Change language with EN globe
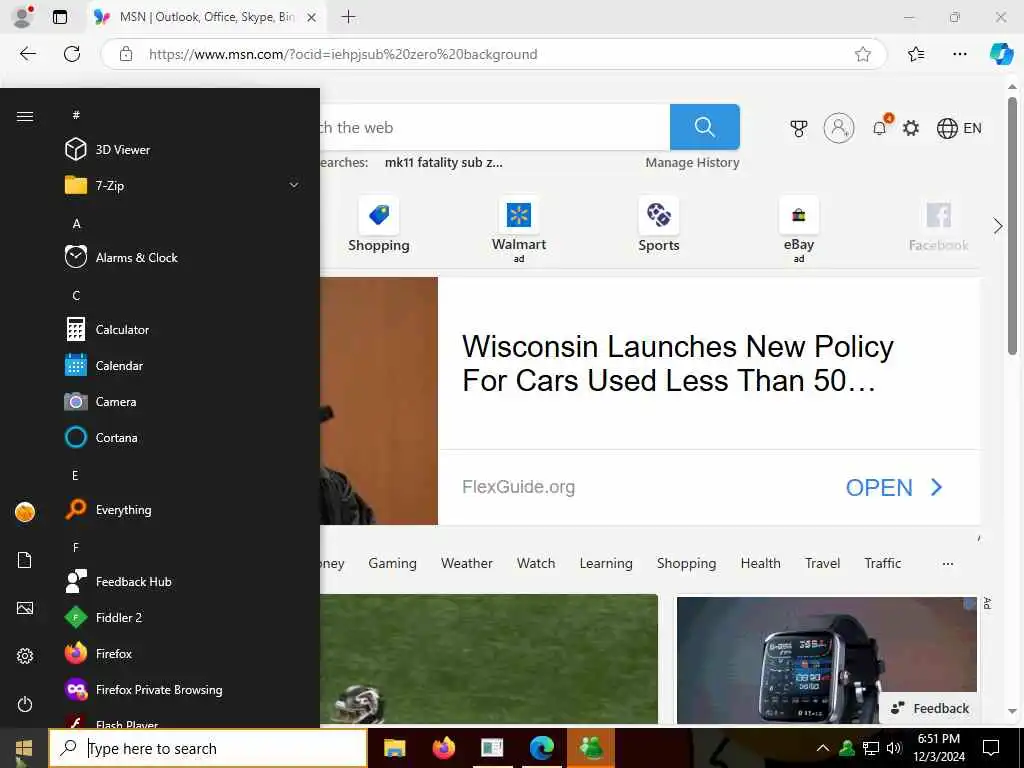The image size is (1024, 768). pyautogui.click(x=959, y=128)
